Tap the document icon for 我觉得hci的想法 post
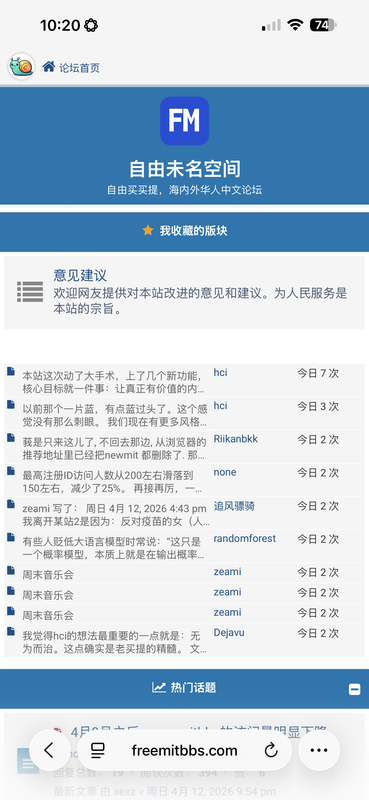 point(11,632)
